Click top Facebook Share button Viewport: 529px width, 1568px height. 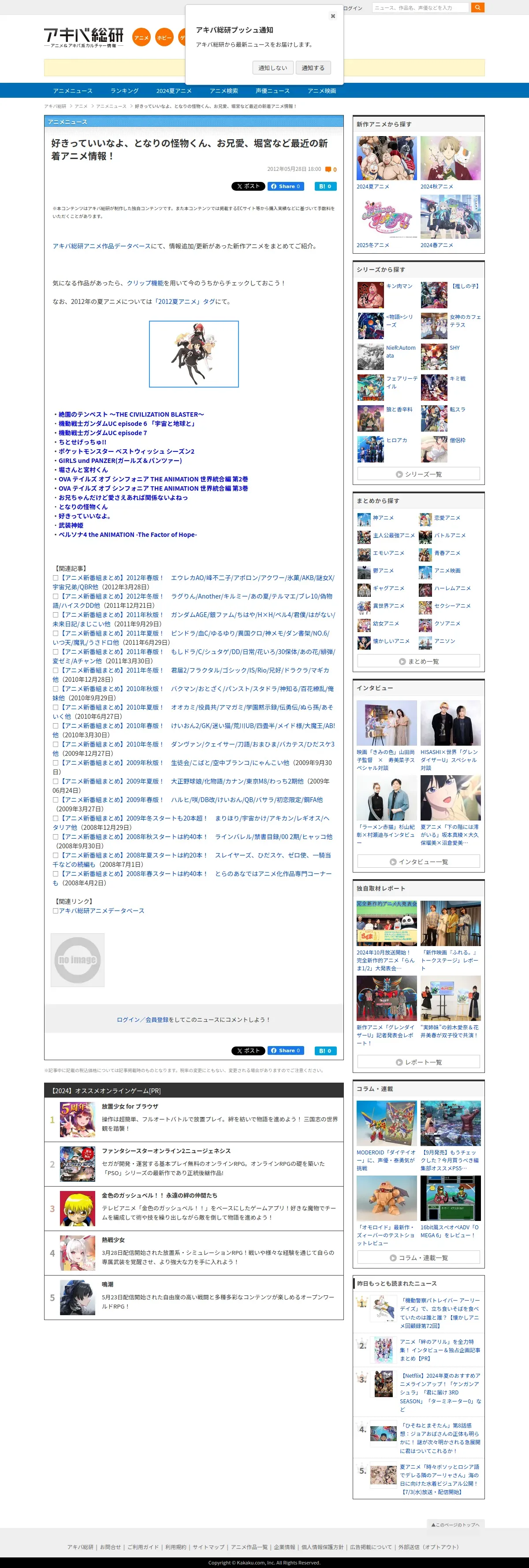pos(286,186)
